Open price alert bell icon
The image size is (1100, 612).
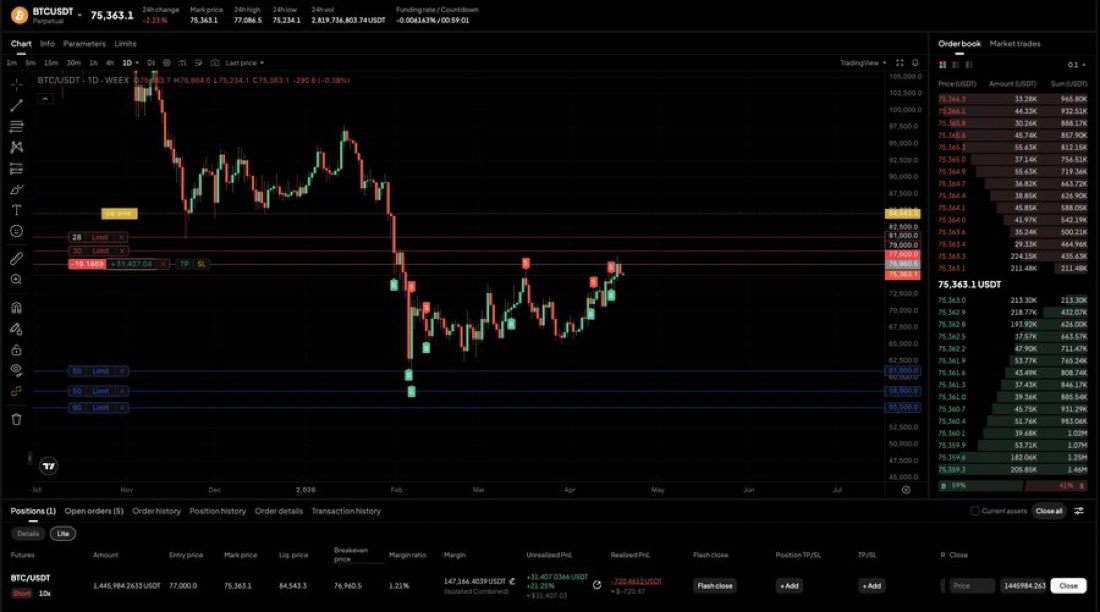click(x=915, y=63)
